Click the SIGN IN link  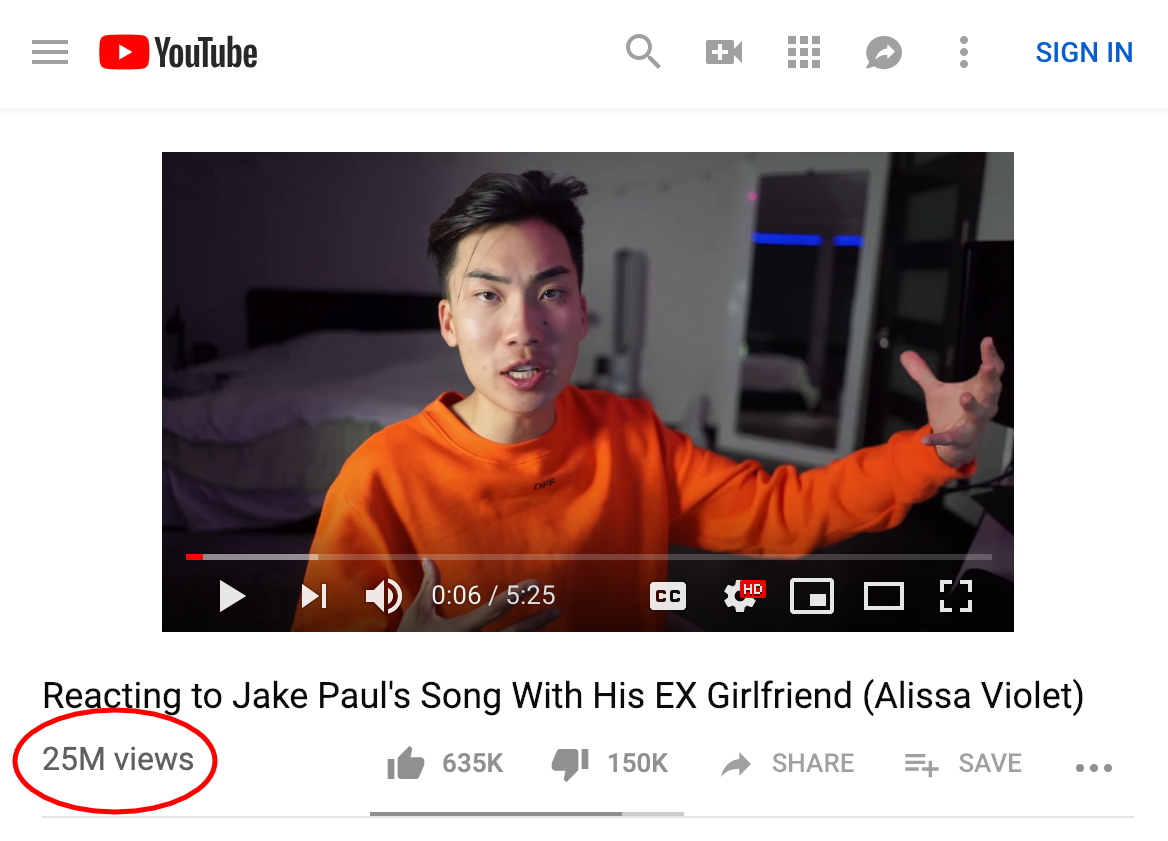pos(1084,53)
